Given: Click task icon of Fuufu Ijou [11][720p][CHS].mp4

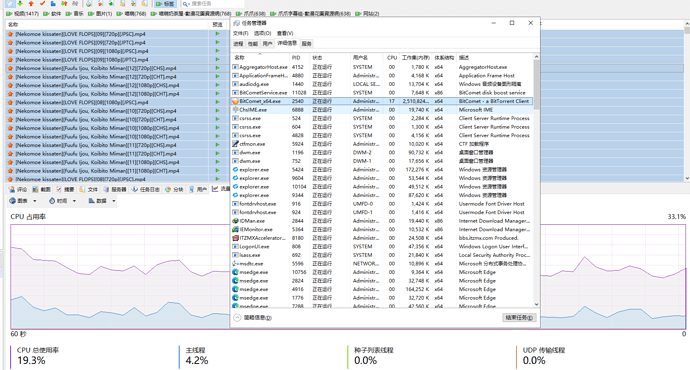Looking at the screenshot, I should [x=10, y=145].
